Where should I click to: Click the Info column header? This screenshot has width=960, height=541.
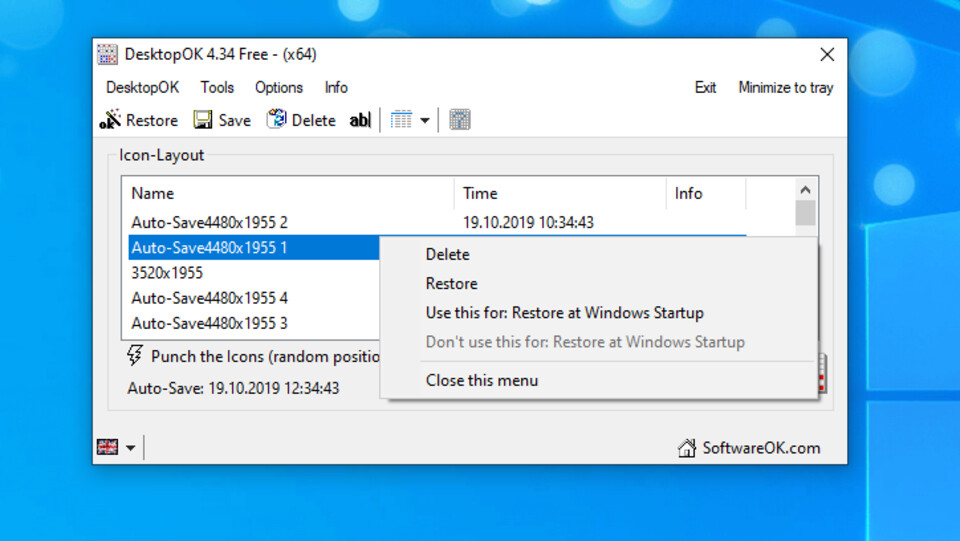pyautogui.click(x=706, y=193)
